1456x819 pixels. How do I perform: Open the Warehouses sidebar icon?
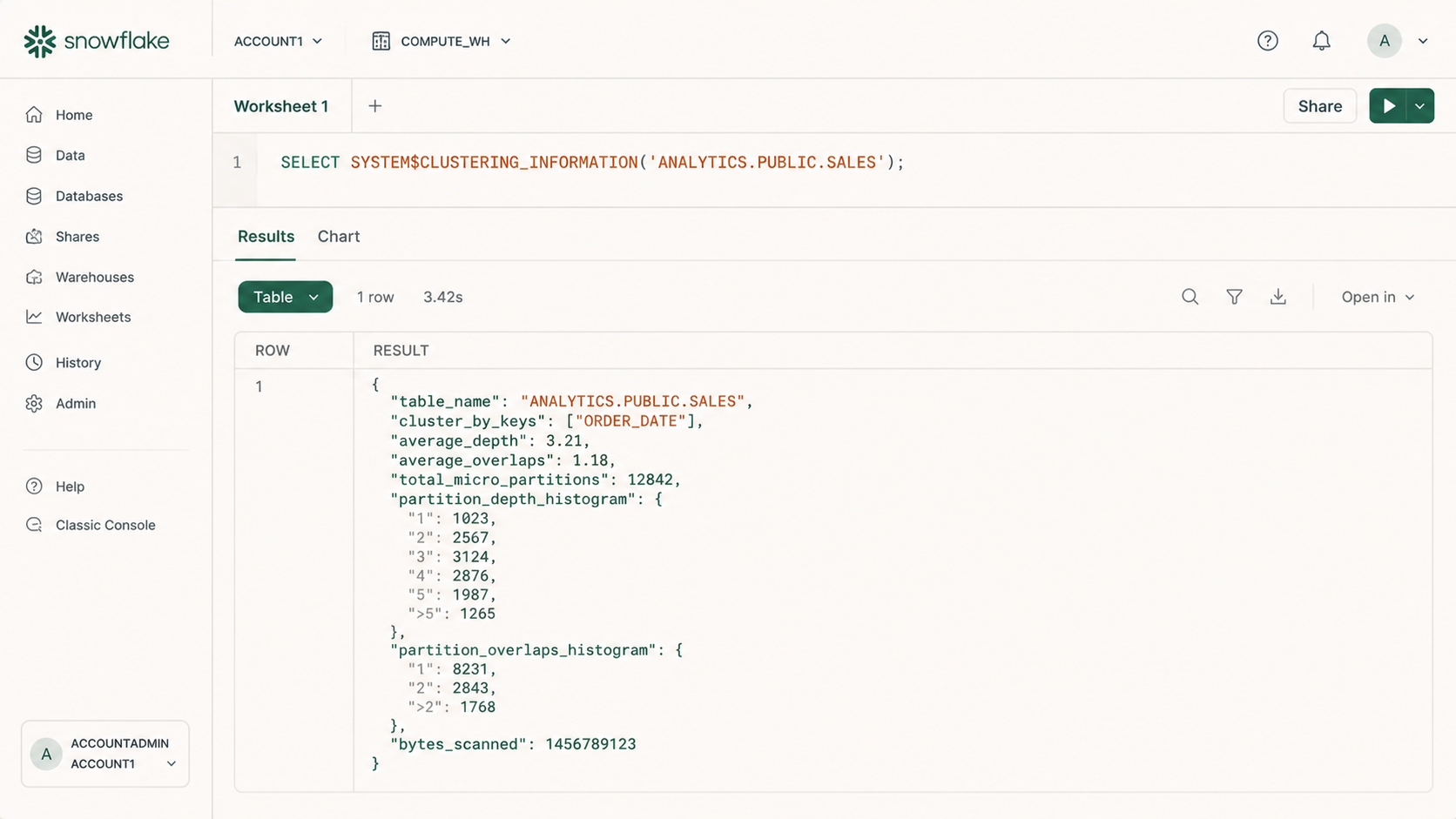tap(34, 277)
